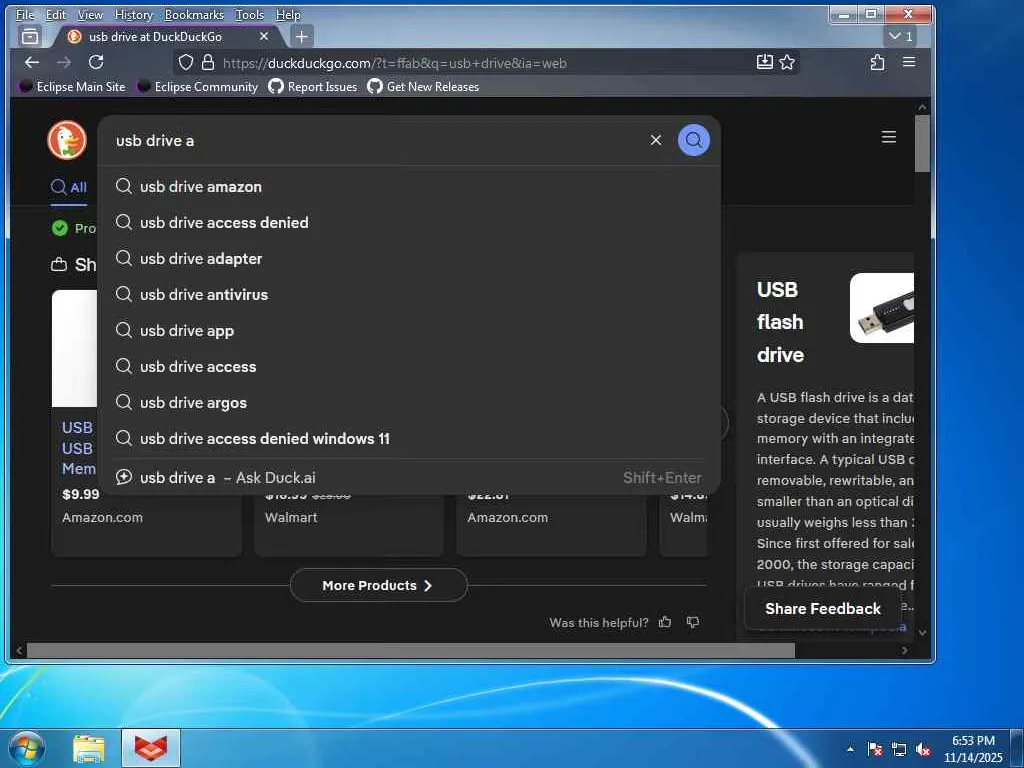Image resolution: width=1024 pixels, height=768 pixels.
Task: Click the vertical scrollbar thumb
Action: (x=921, y=143)
